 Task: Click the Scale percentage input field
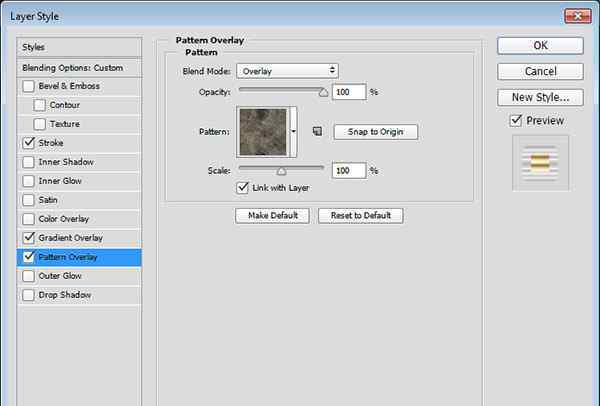(349, 171)
